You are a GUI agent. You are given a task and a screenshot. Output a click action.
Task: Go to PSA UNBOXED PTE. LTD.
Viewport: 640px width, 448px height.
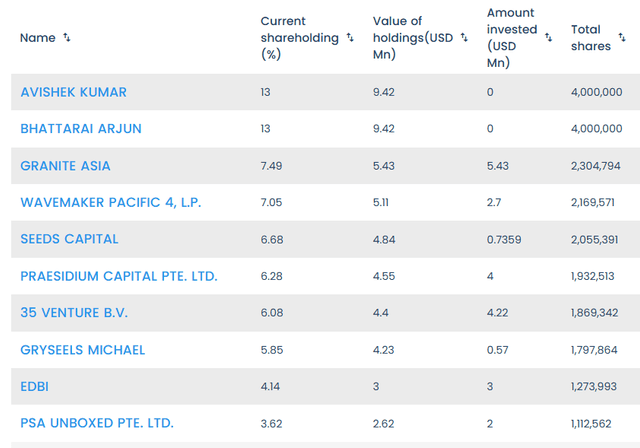click(96, 423)
